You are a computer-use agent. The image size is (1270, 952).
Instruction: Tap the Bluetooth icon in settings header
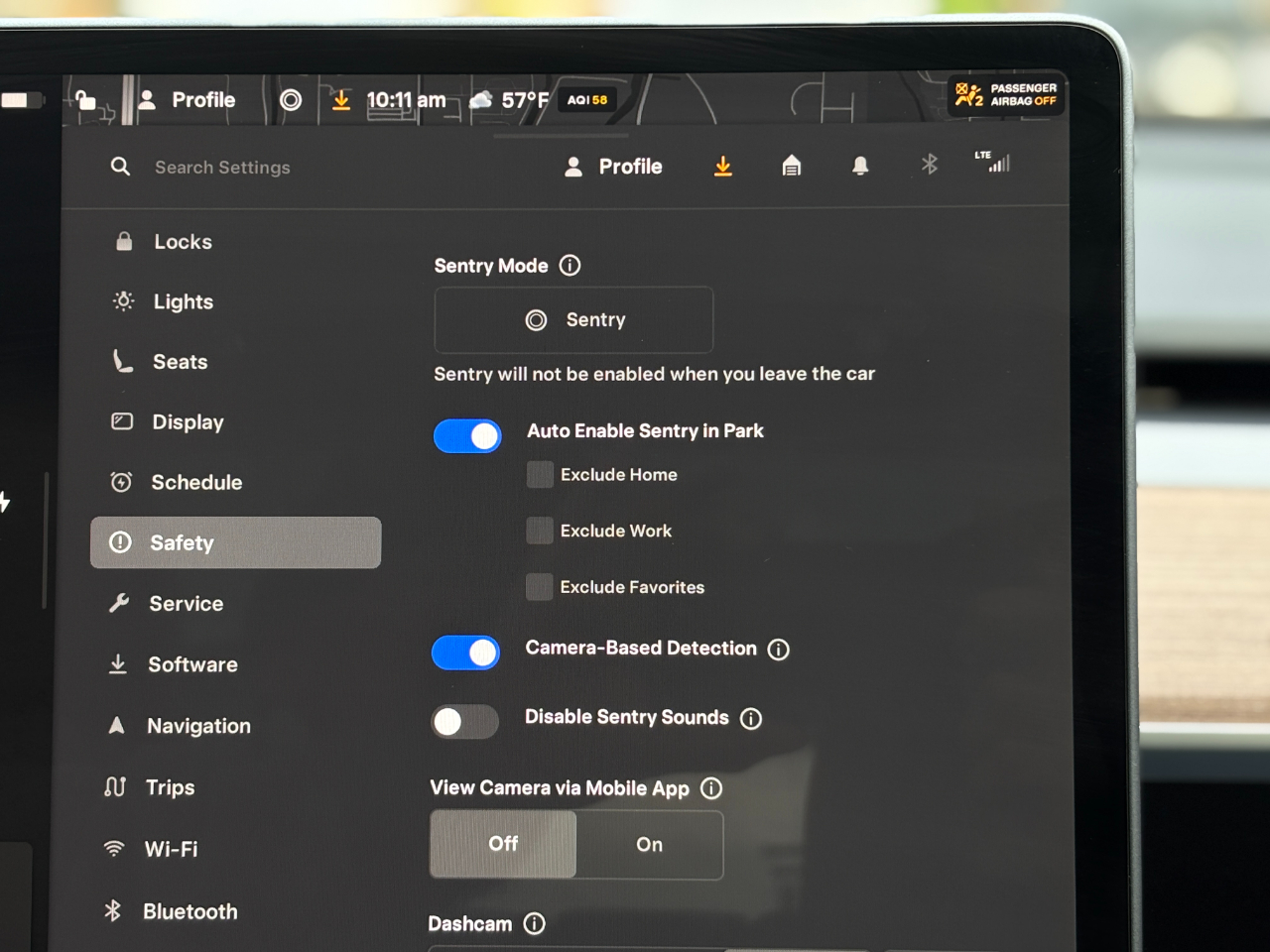(x=929, y=165)
